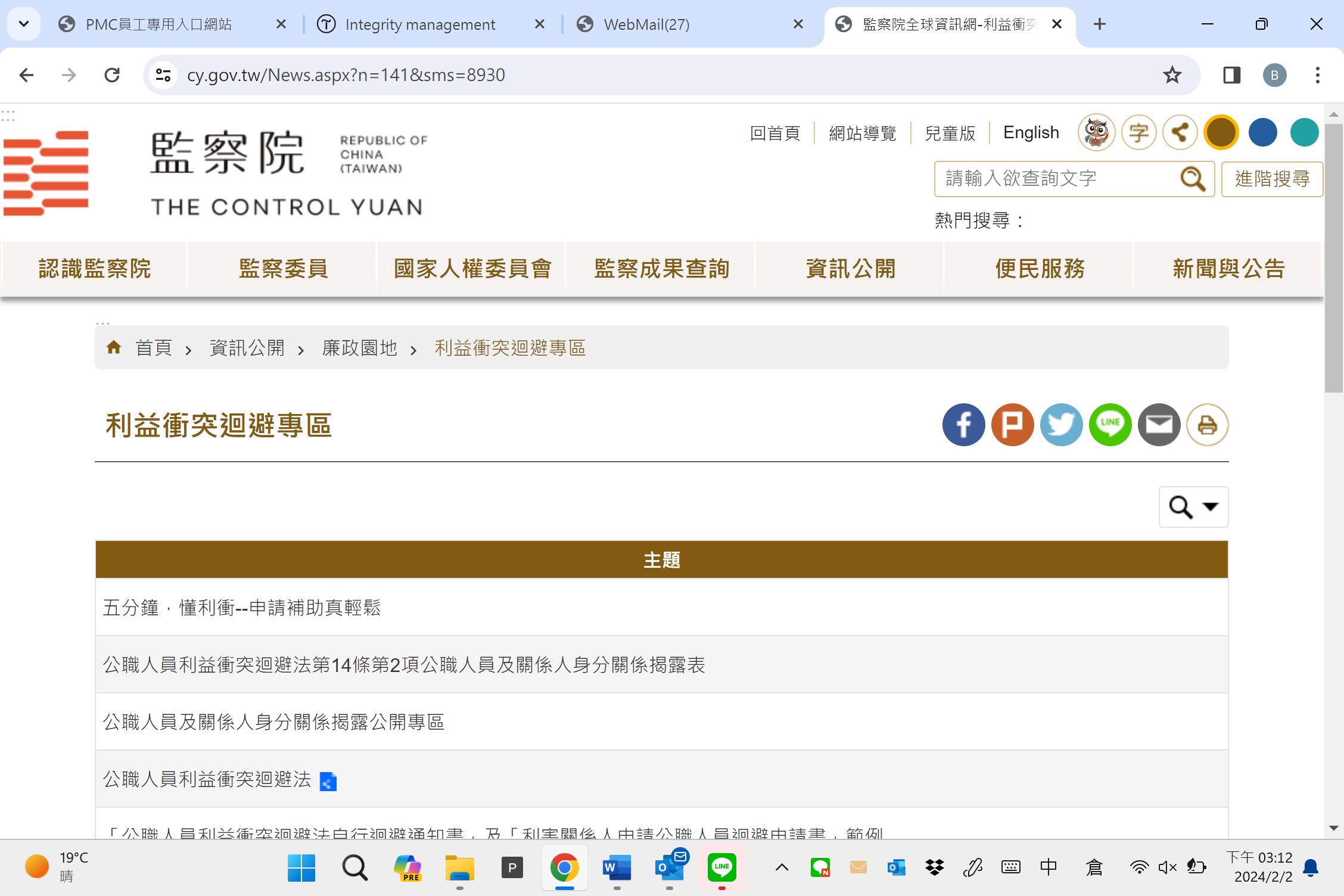Click the owl mascot icon
The image size is (1344, 896).
1096,132
